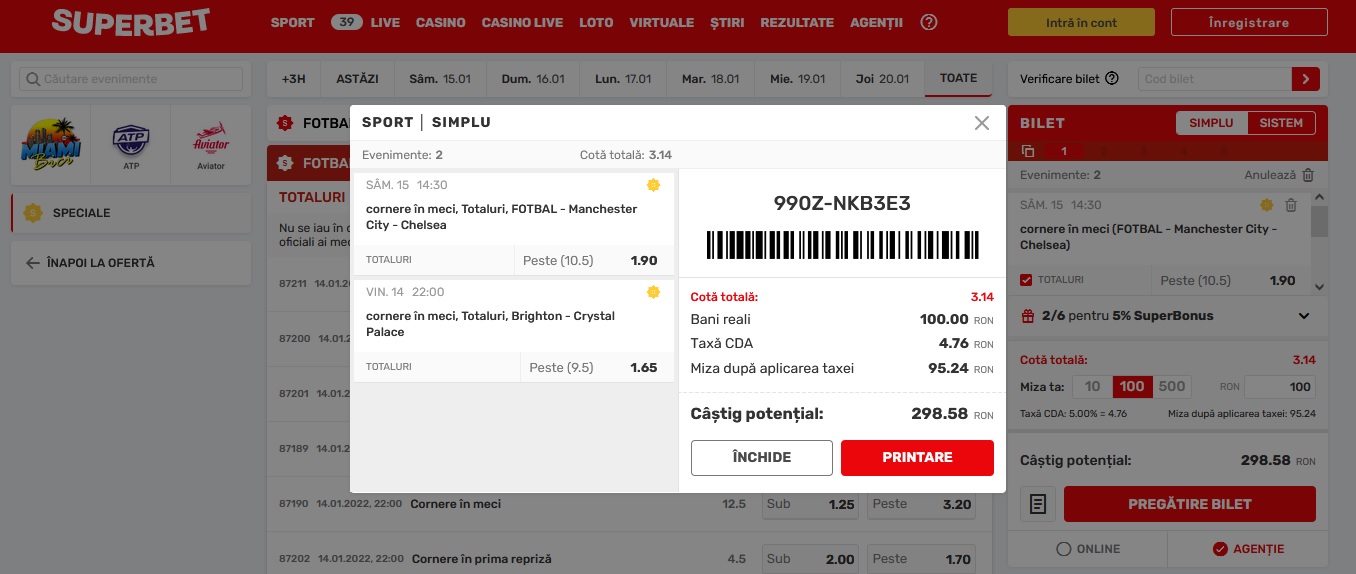Click the Superbet logo
Viewport: 1356px width, 574px height.
(x=131, y=22)
